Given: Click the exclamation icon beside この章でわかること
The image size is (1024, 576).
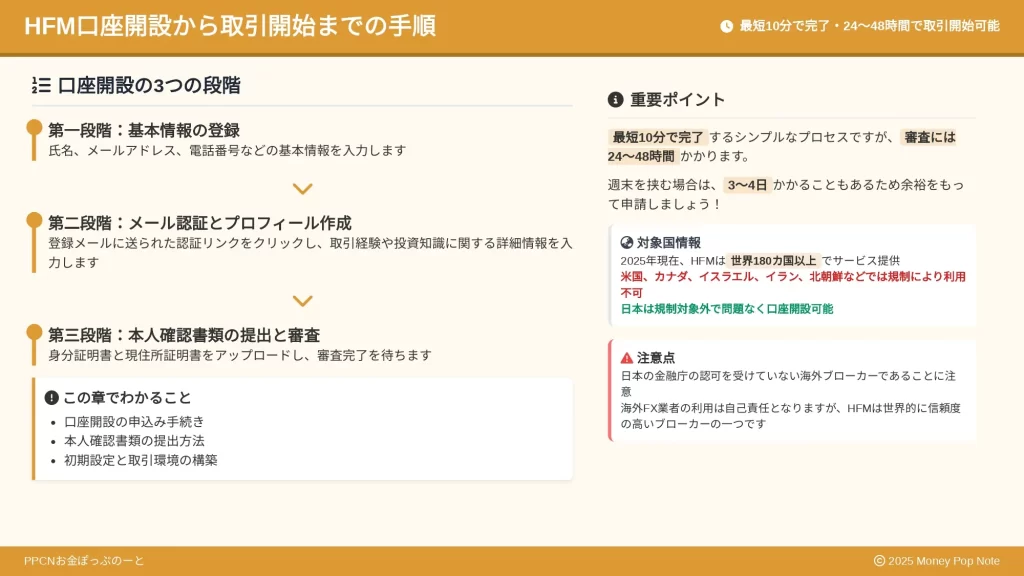Looking at the screenshot, I should [52, 398].
